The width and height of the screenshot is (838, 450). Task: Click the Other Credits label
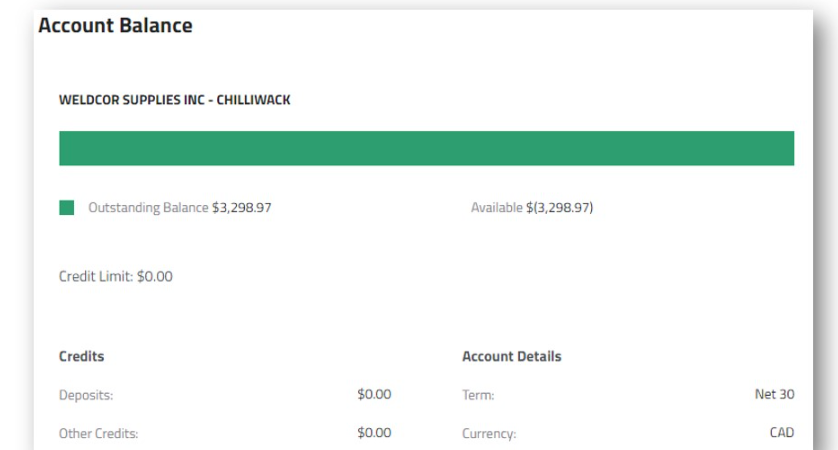pyautogui.click(x=98, y=434)
